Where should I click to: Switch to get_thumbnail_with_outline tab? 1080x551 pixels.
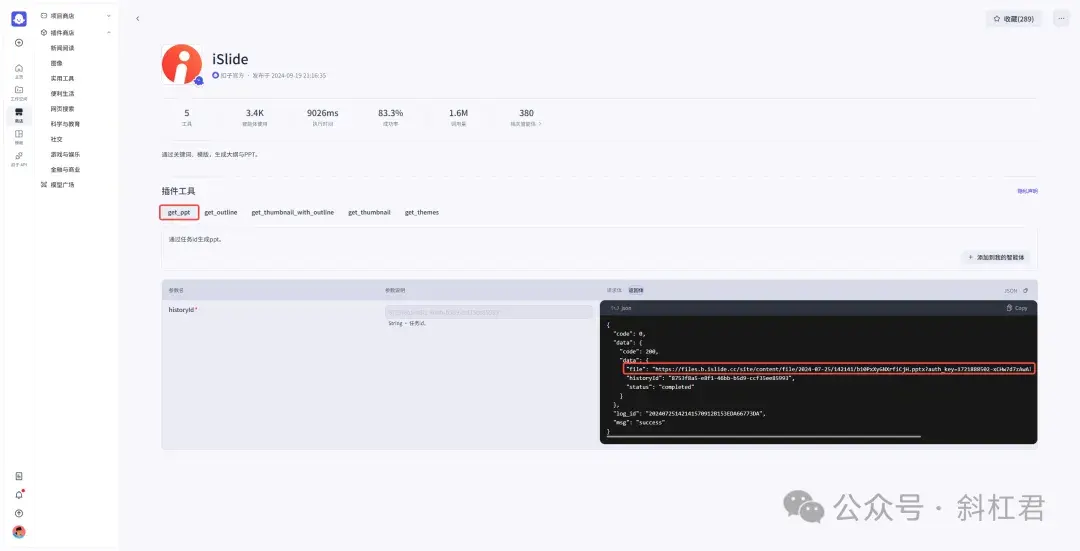point(293,212)
